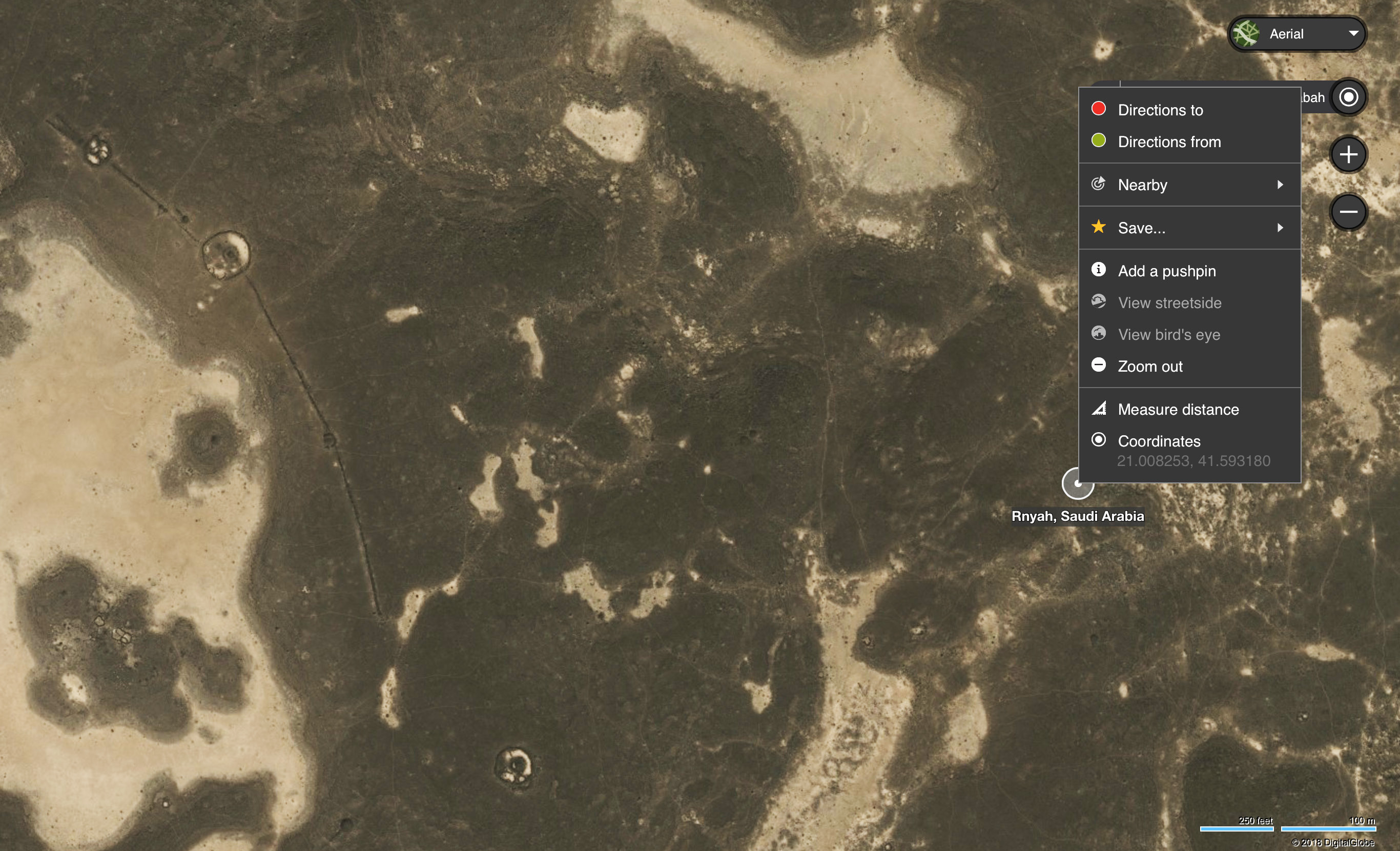Zoom in with the plus button
The width and height of the screenshot is (1400, 851).
pos(1348,155)
